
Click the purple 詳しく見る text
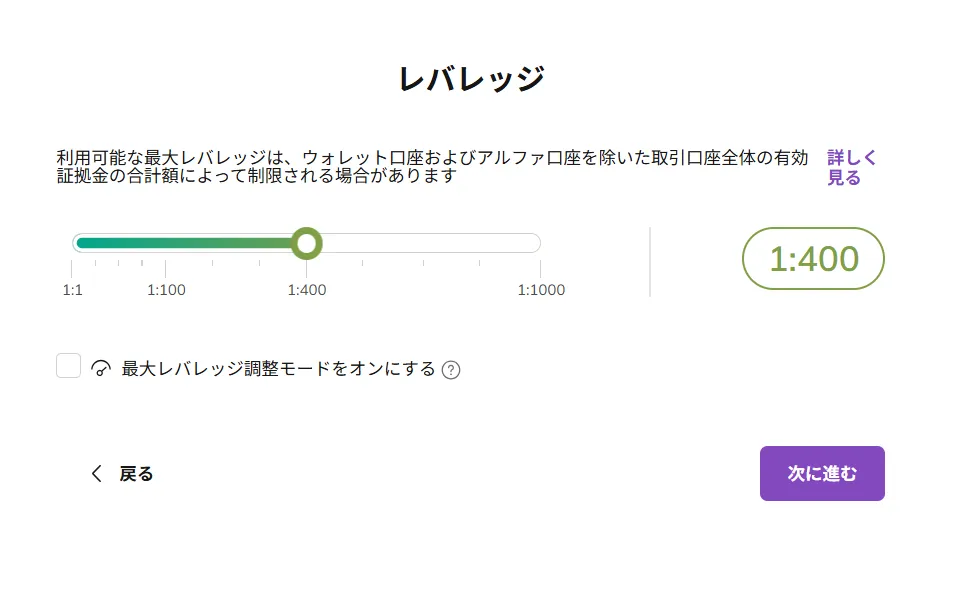pyautogui.click(x=851, y=168)
